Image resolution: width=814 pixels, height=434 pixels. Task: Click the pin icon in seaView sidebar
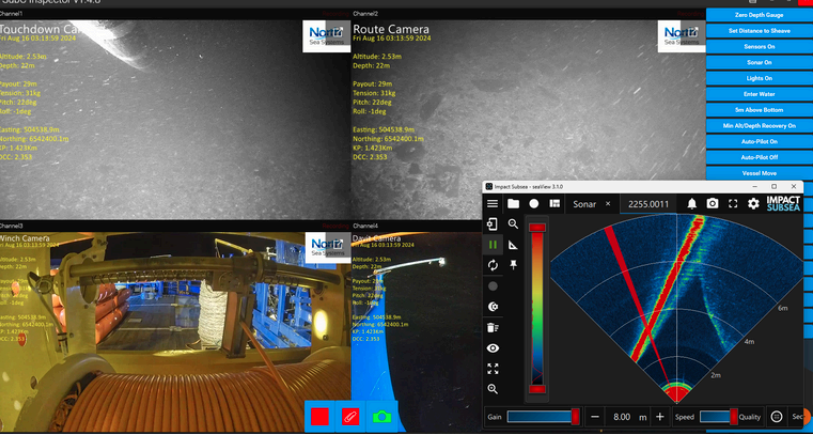click(x=513, y=265)
